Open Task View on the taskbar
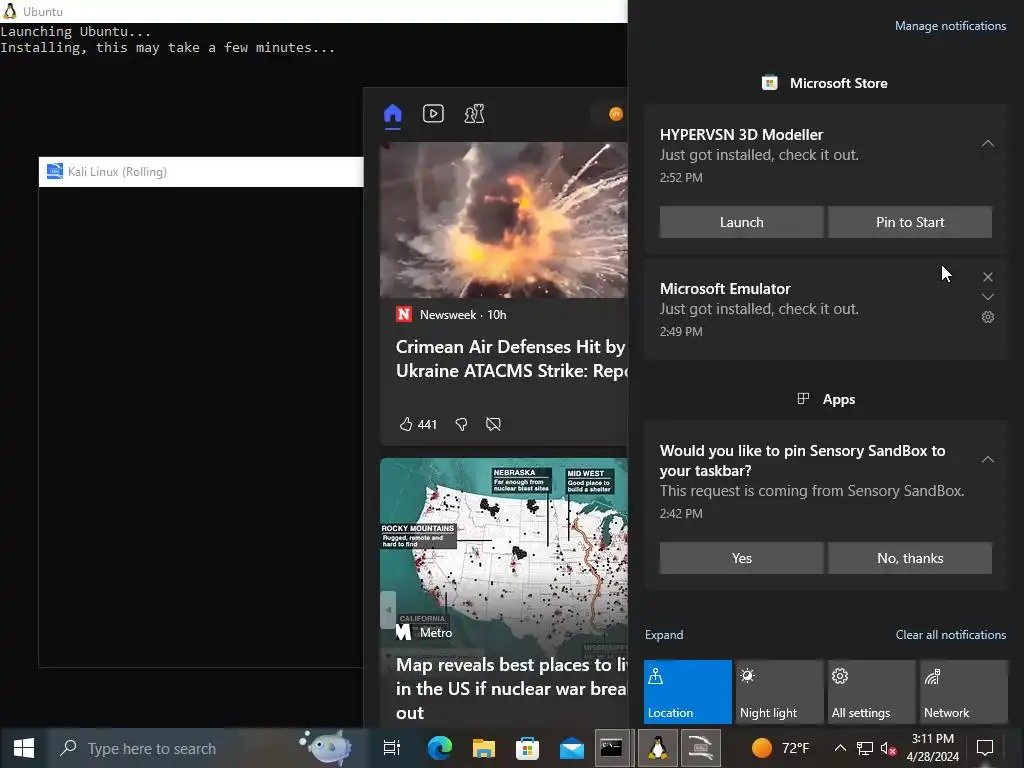Image resolution: width=1024 pixels, height=768 pixels. pos(392,748)
